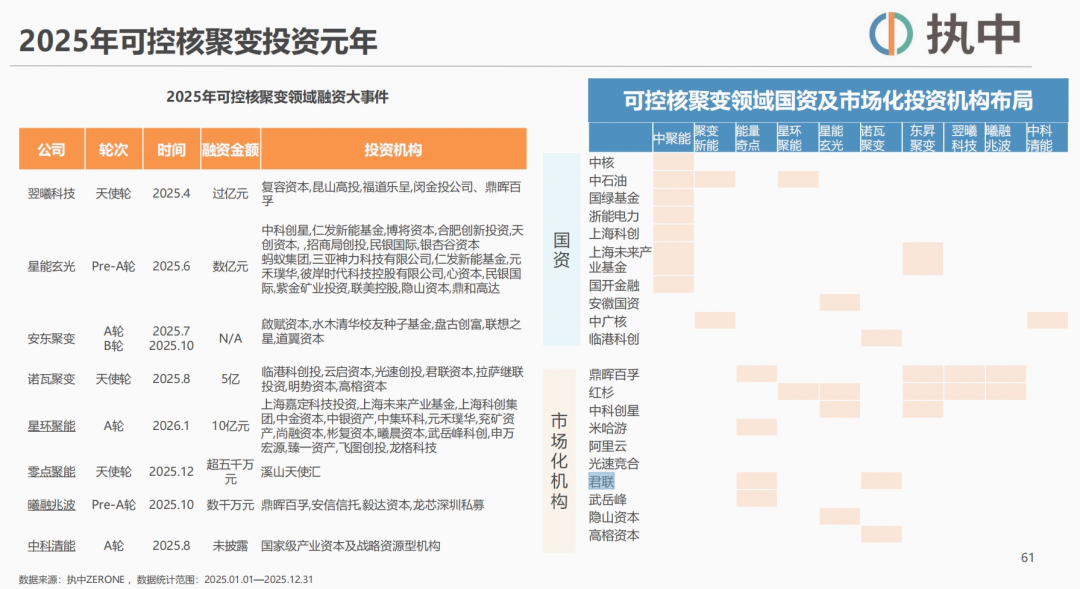
Task: Select the 投资机构 column header
Action: [393, 150]
